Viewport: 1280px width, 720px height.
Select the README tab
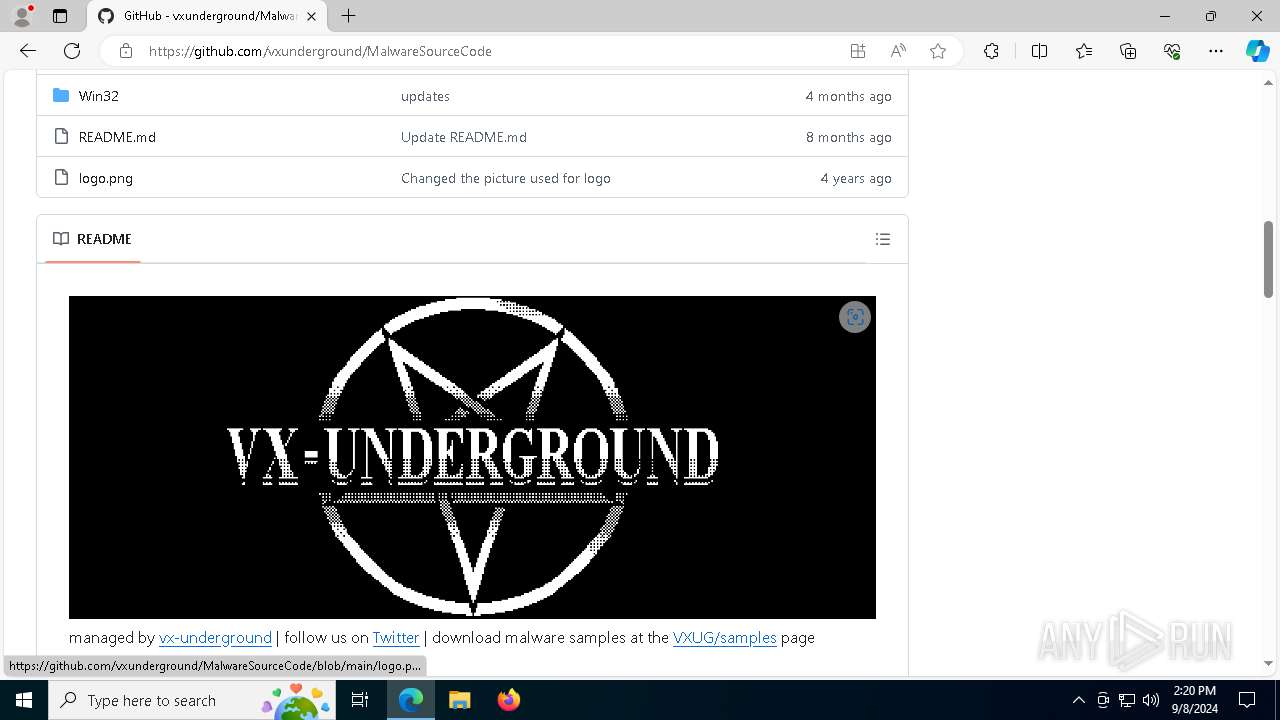point(92,239)
